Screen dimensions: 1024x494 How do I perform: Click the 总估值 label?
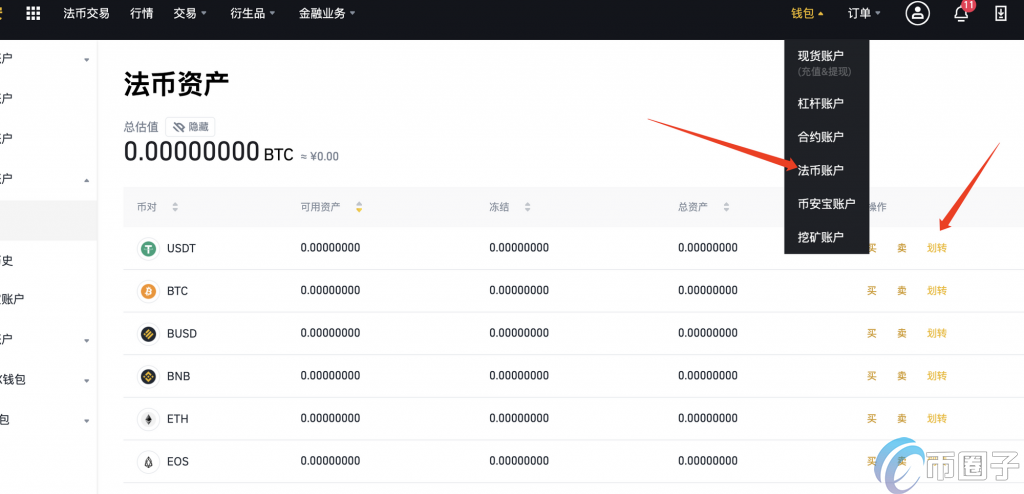click(141, 127)
